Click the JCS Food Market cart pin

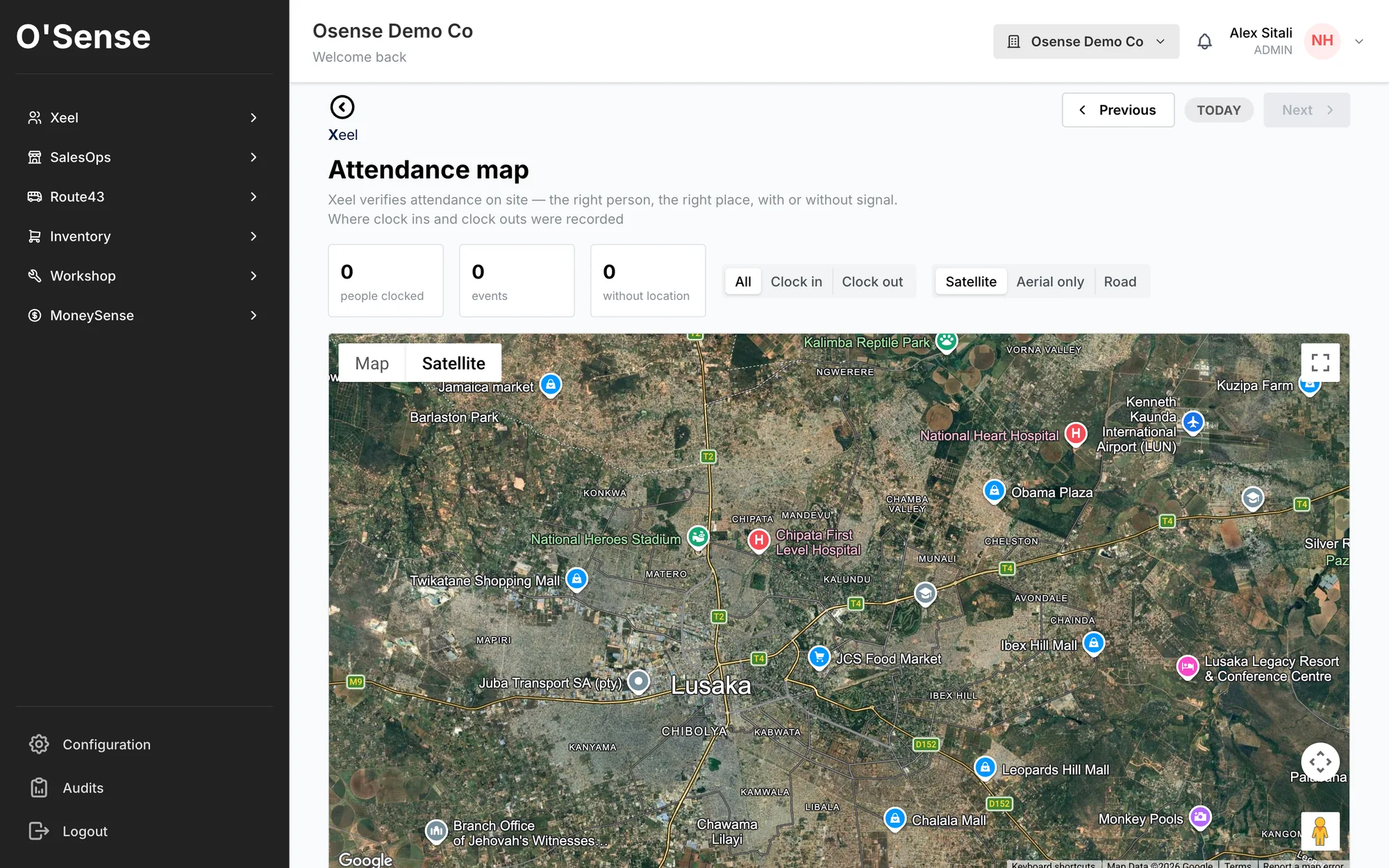pos(820,657)
